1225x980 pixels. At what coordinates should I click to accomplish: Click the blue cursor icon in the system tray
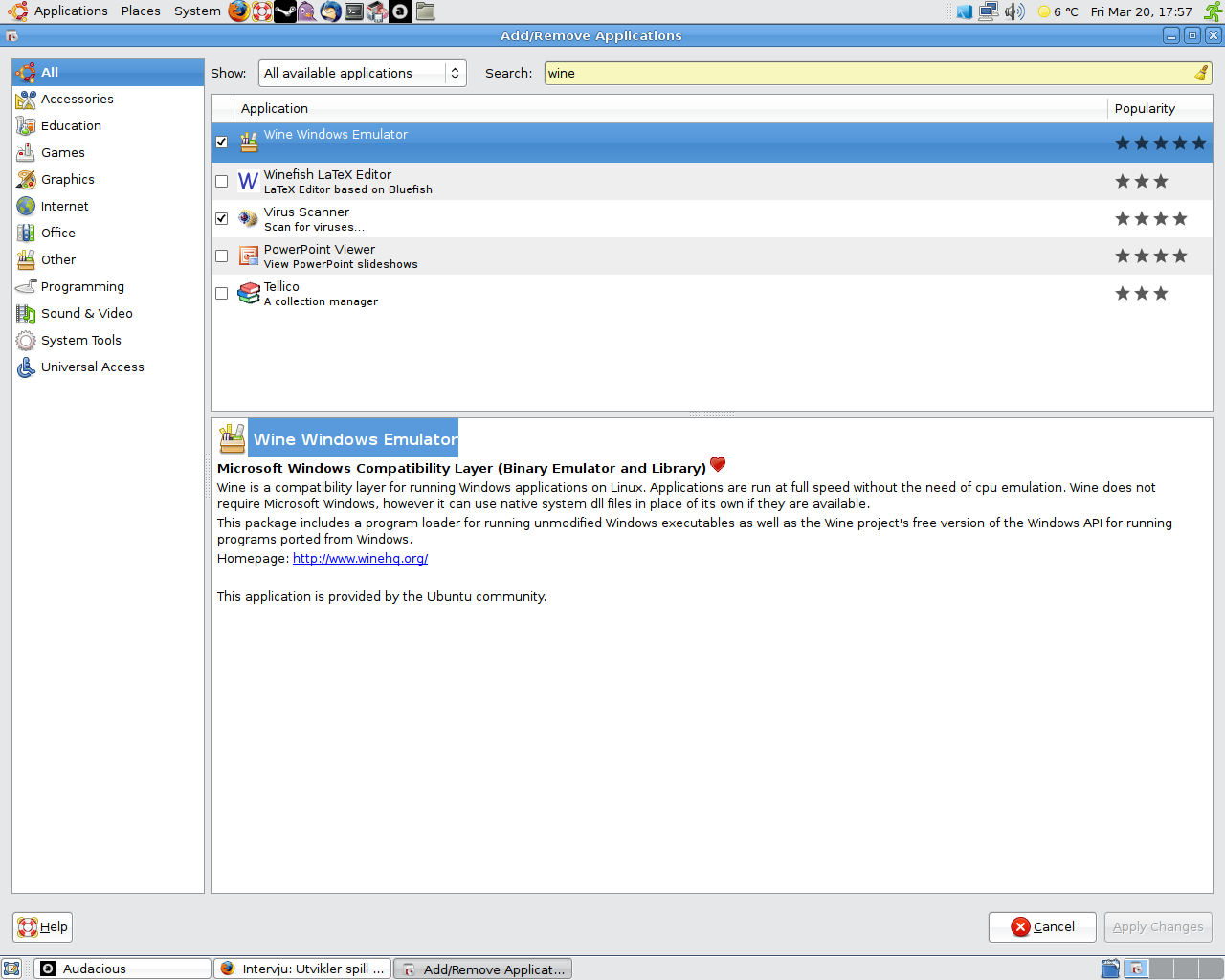(x=965, y=11)
